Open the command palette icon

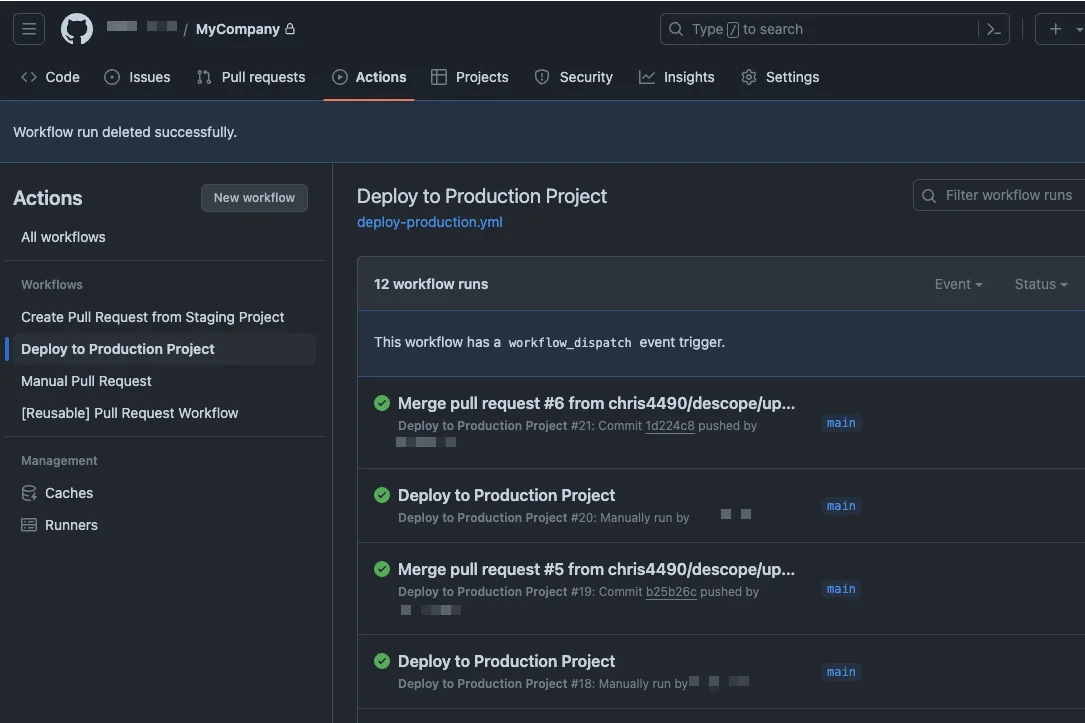click(994, 29)
